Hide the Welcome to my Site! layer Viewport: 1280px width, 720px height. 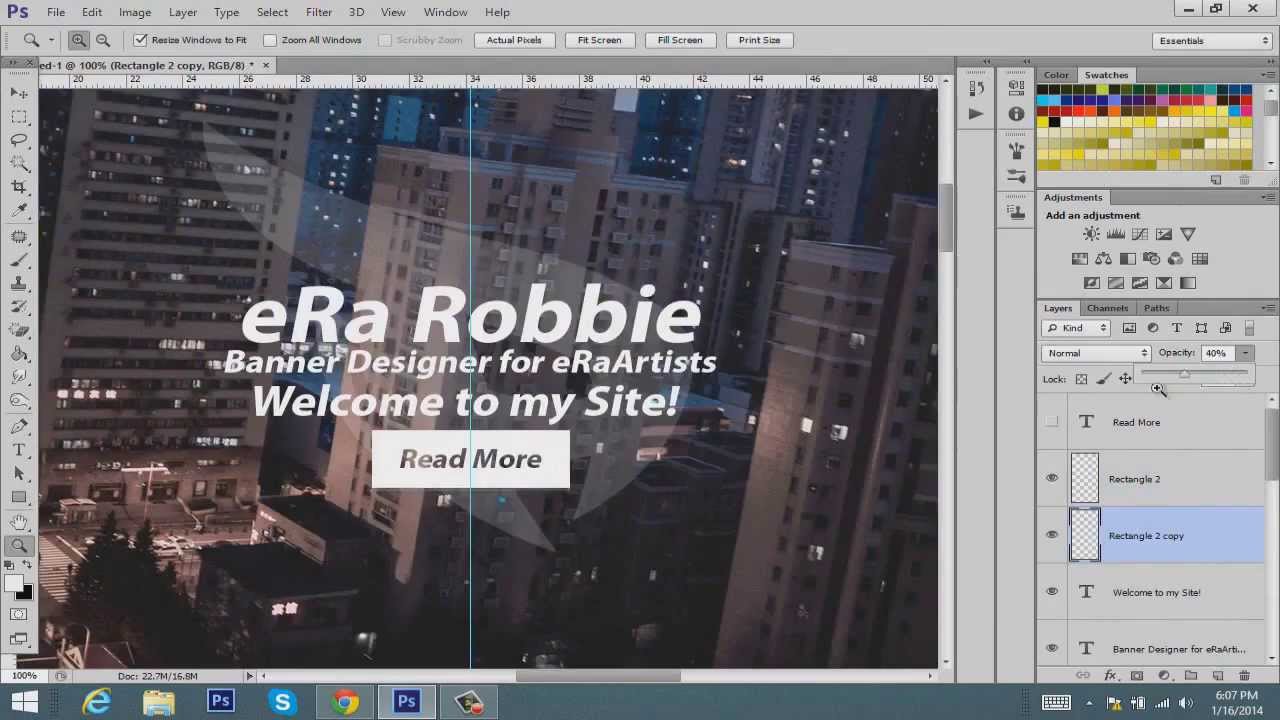click(1051, 592)
